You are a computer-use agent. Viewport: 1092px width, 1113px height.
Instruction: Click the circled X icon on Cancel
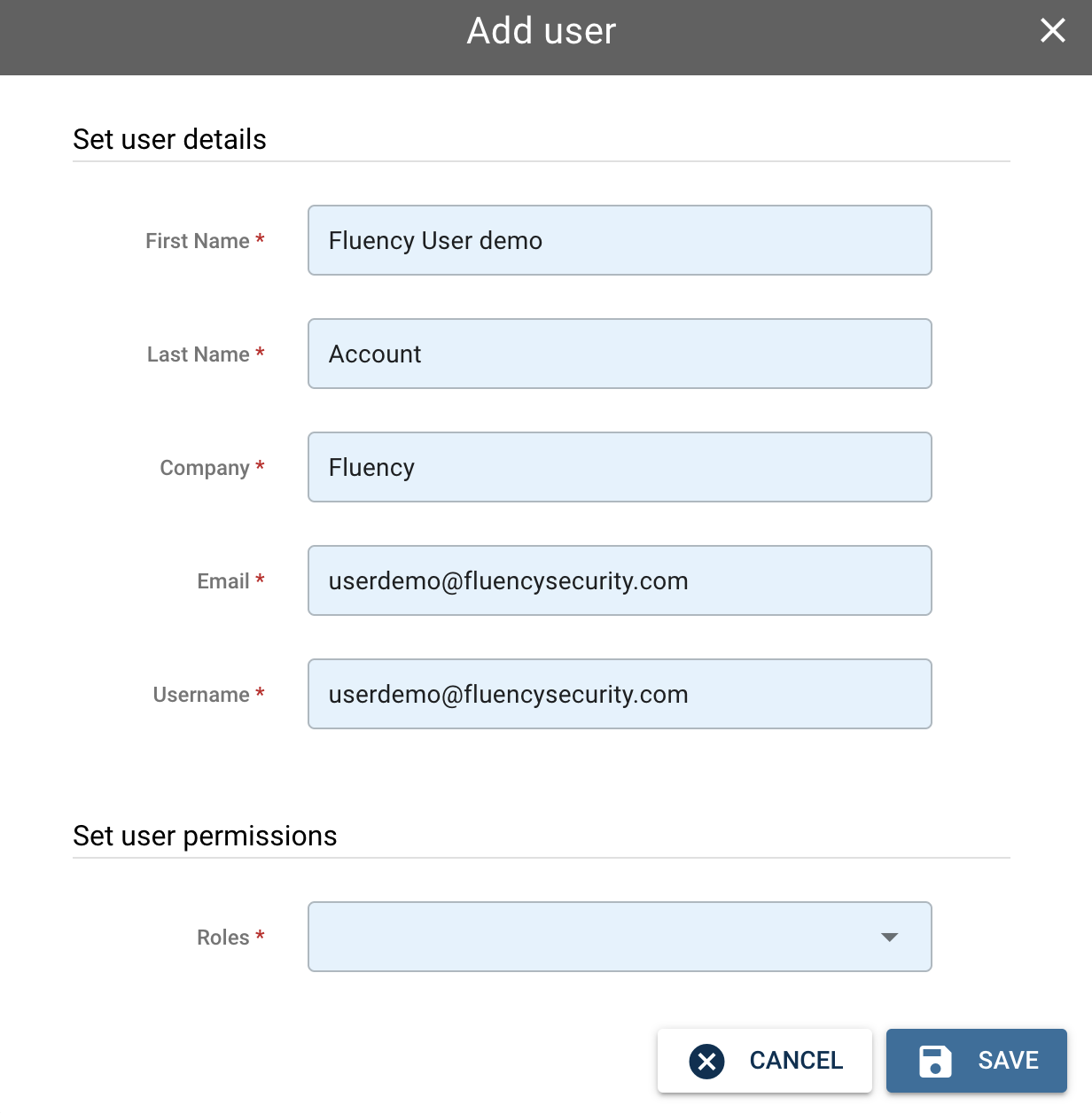coord(706,1061)
